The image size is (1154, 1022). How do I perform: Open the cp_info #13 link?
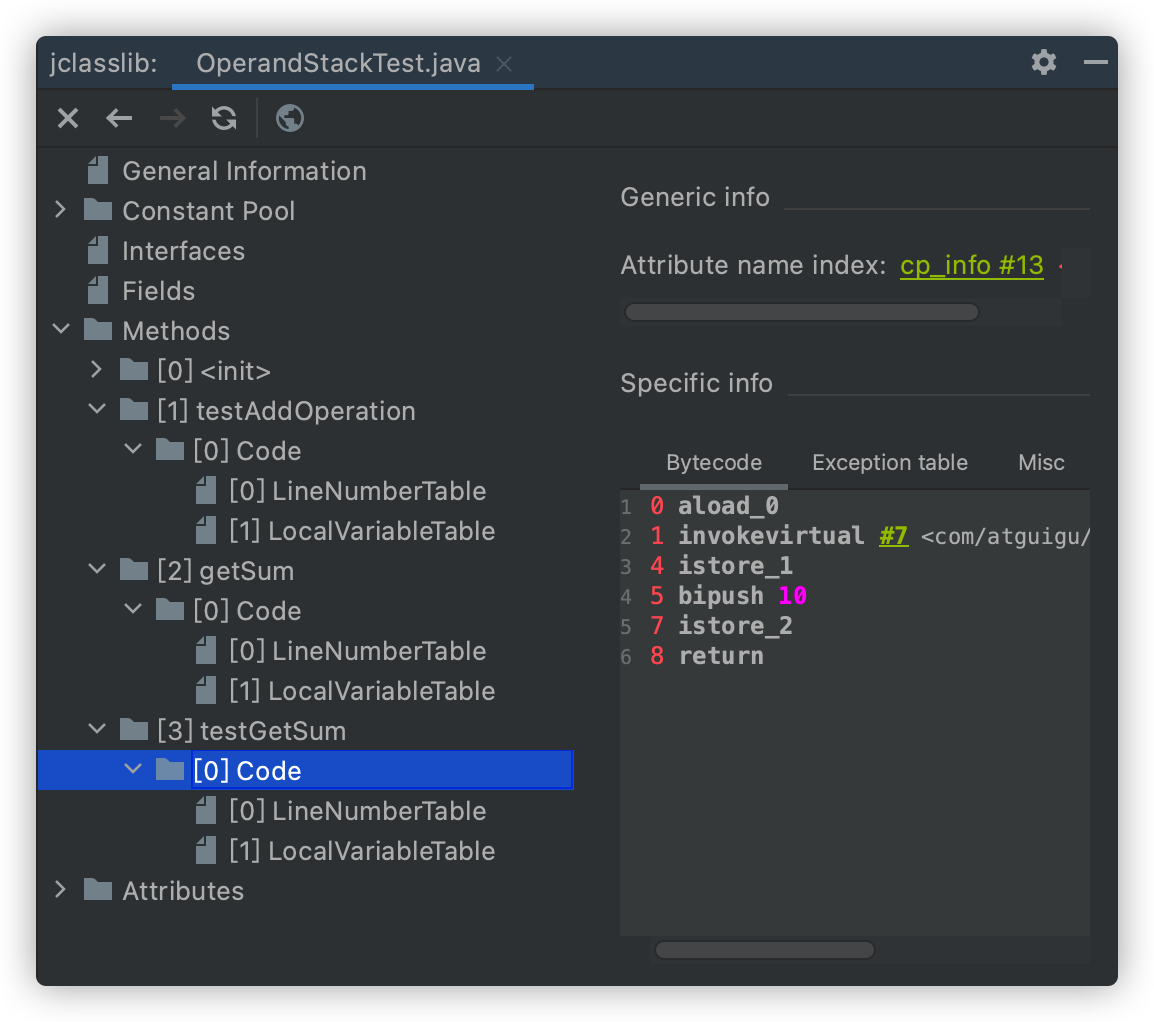click(971, 266)
